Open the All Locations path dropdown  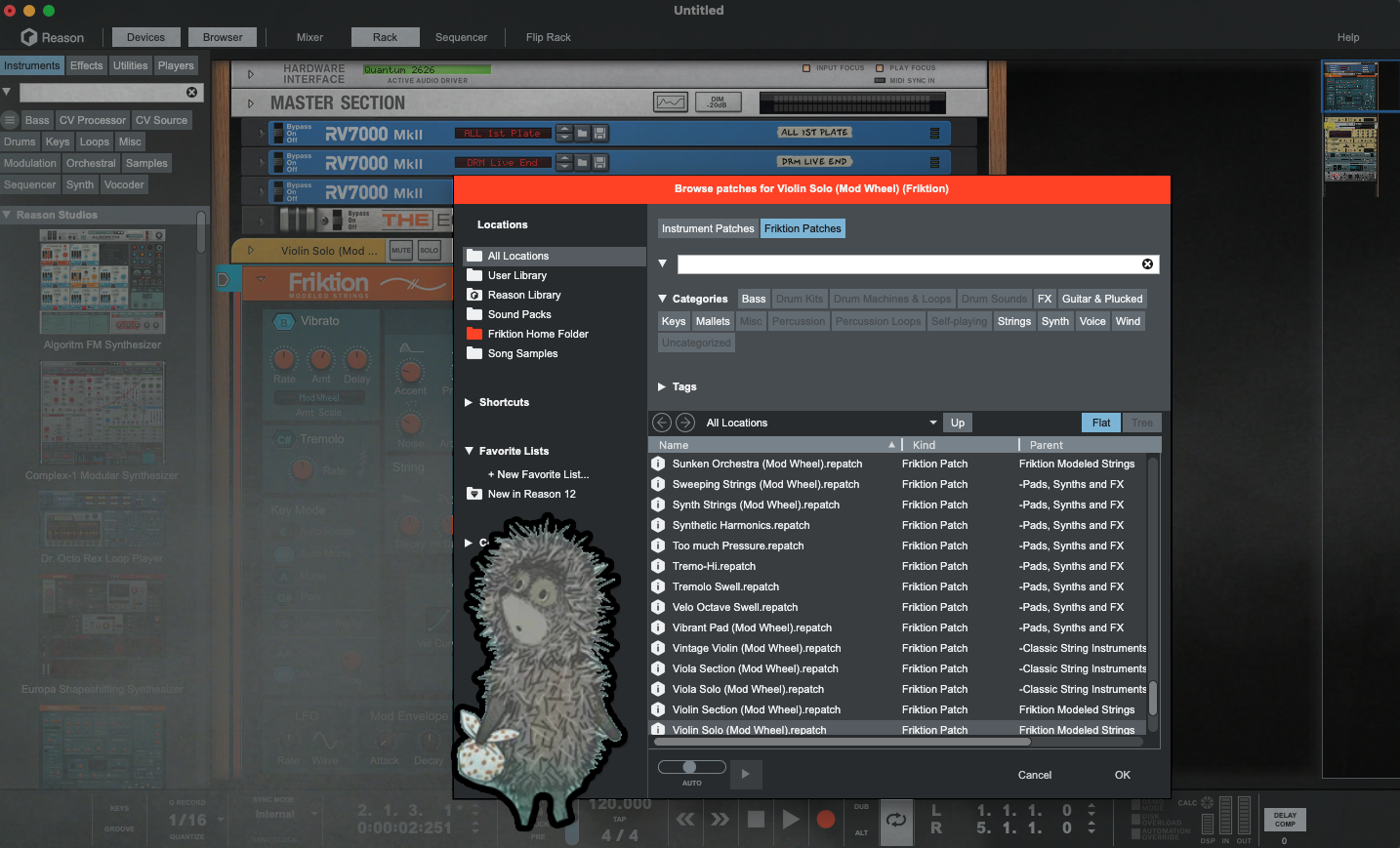click(x=933, y=423)
